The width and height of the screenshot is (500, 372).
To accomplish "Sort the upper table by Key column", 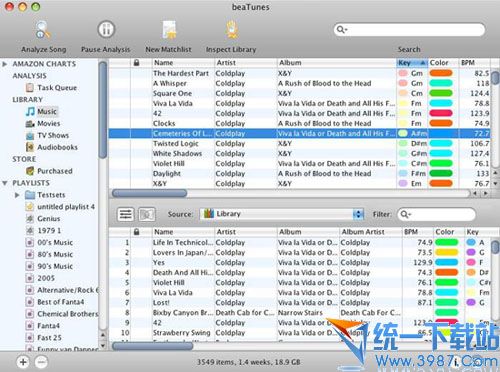I will (412, 63).
